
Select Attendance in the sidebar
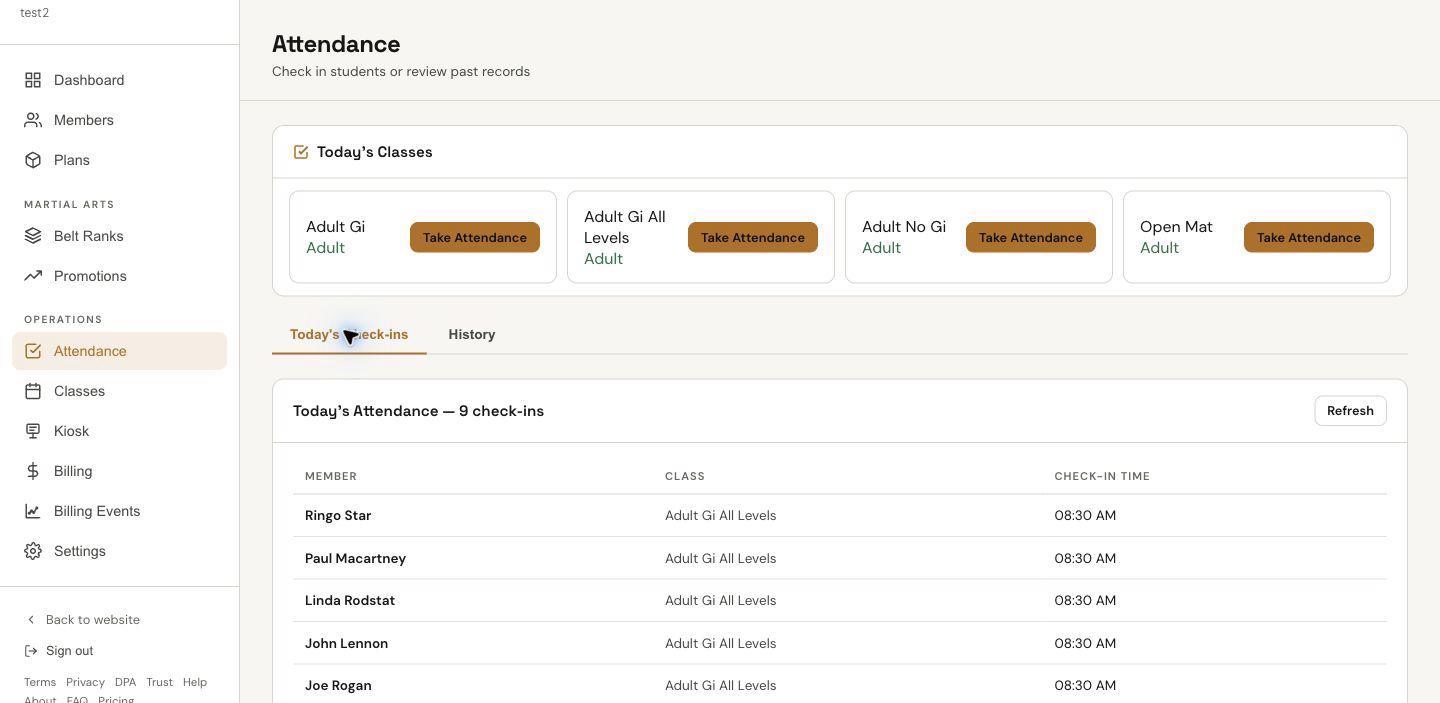click(119, 351)
